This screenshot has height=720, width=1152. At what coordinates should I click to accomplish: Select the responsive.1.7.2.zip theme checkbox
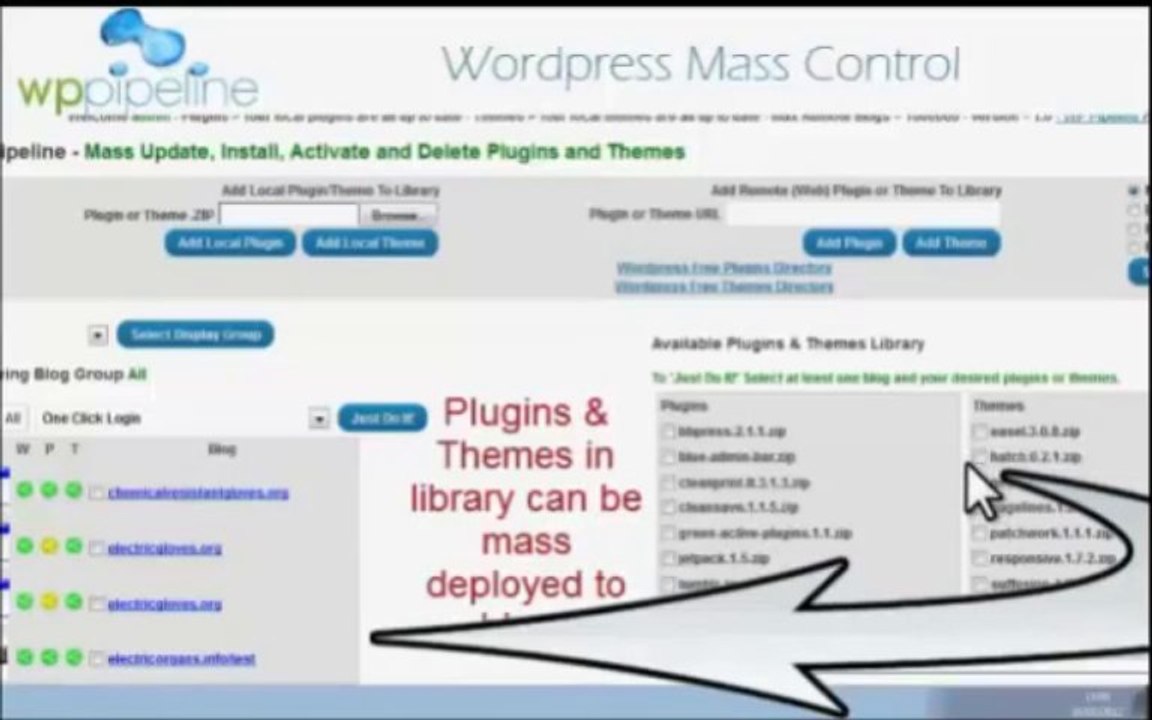tap(979, 558)
